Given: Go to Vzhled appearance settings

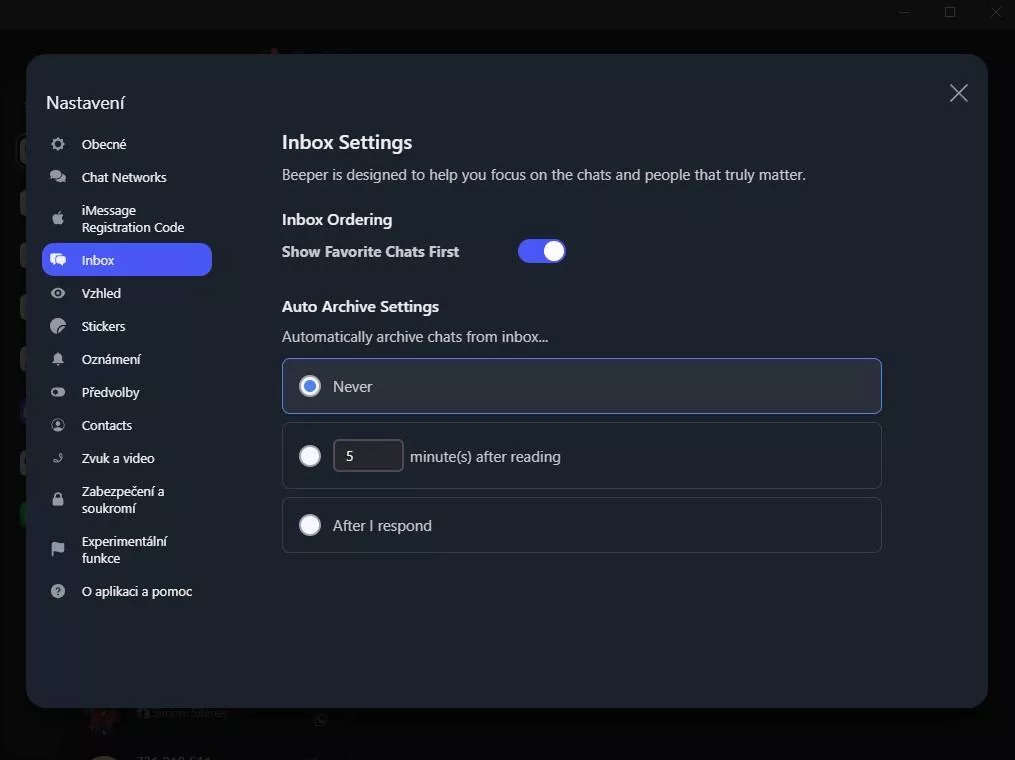Looking at the screenshot, I should pyautogui.click(x=127, y=293).
